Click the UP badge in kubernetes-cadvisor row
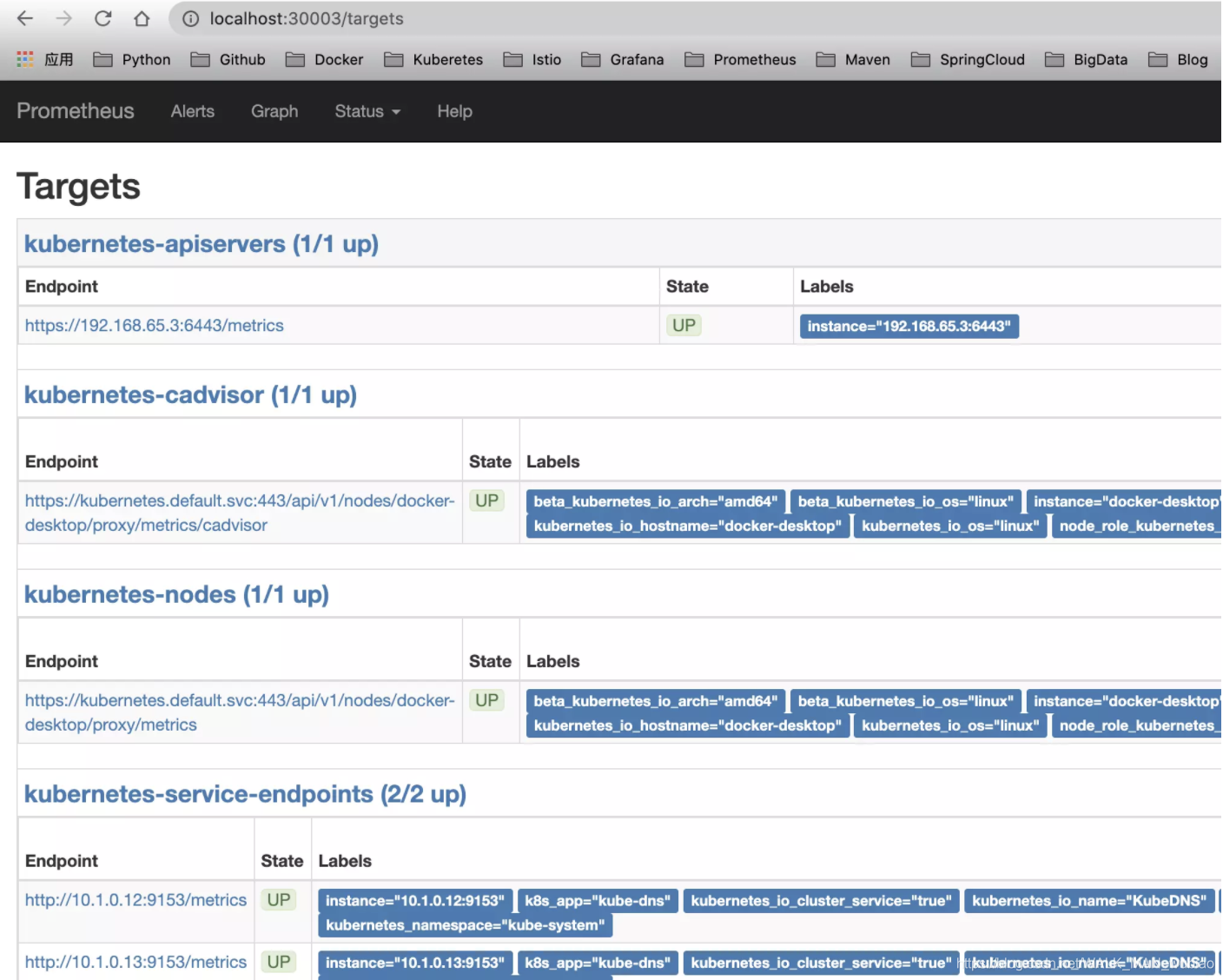The height and width of the screenshot is (980, 1223). [x=487, y=501]
